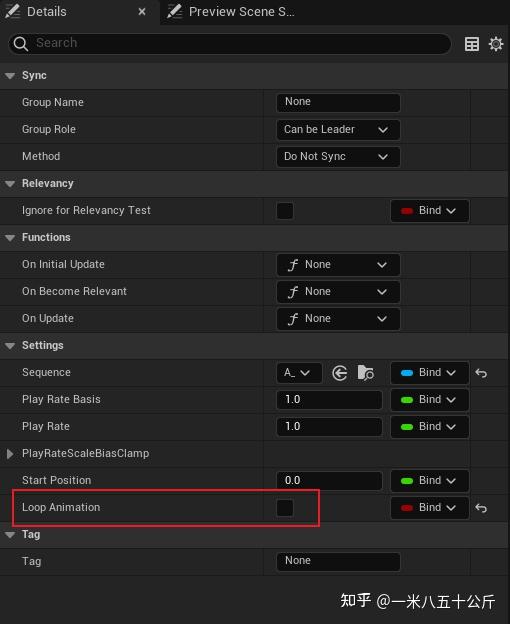Open the details settings gear icon
The image size is (510, 624).
(x=496, y=44)
